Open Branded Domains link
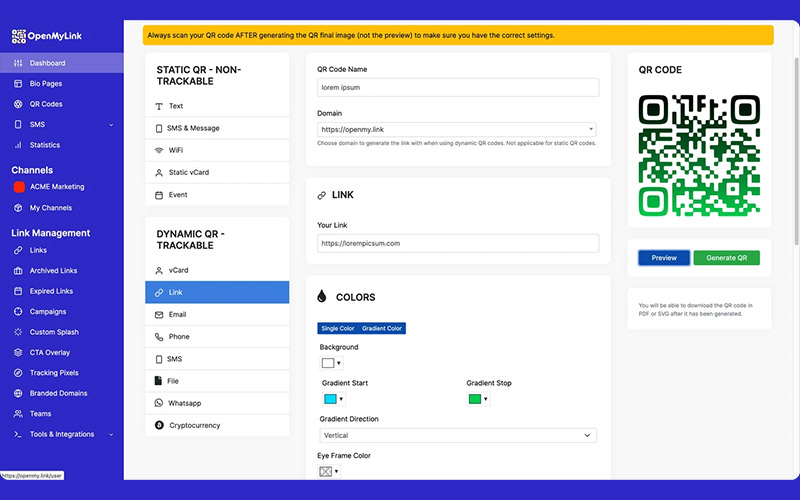Screen dimensions: 800x500 click(x=61, y=393)
